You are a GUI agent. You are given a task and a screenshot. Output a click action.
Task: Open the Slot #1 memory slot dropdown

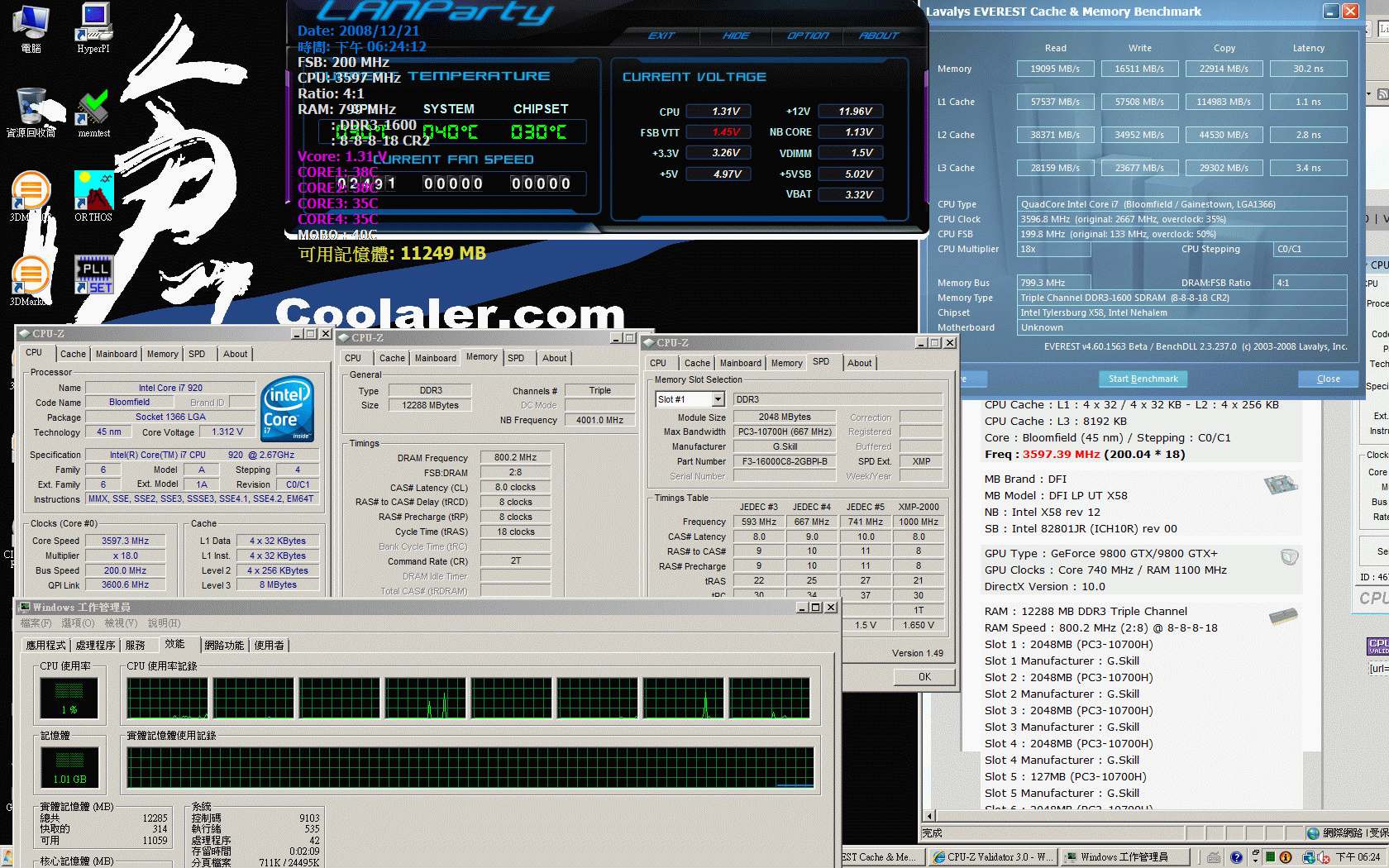pos(718,399)
